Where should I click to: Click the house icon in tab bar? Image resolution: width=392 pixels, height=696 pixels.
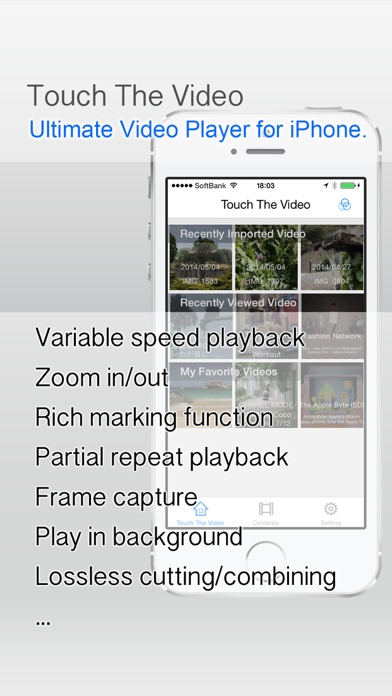pos(200,509)
